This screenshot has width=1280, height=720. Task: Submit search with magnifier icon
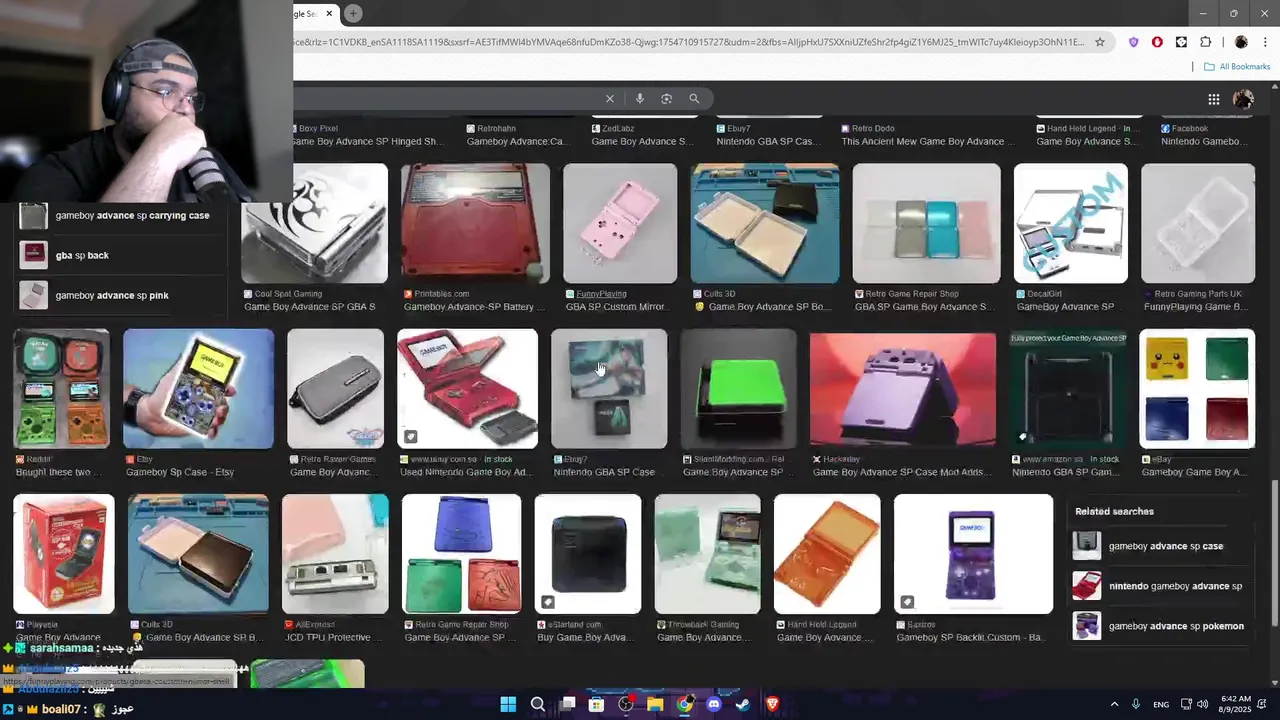(x=694, y=98)
